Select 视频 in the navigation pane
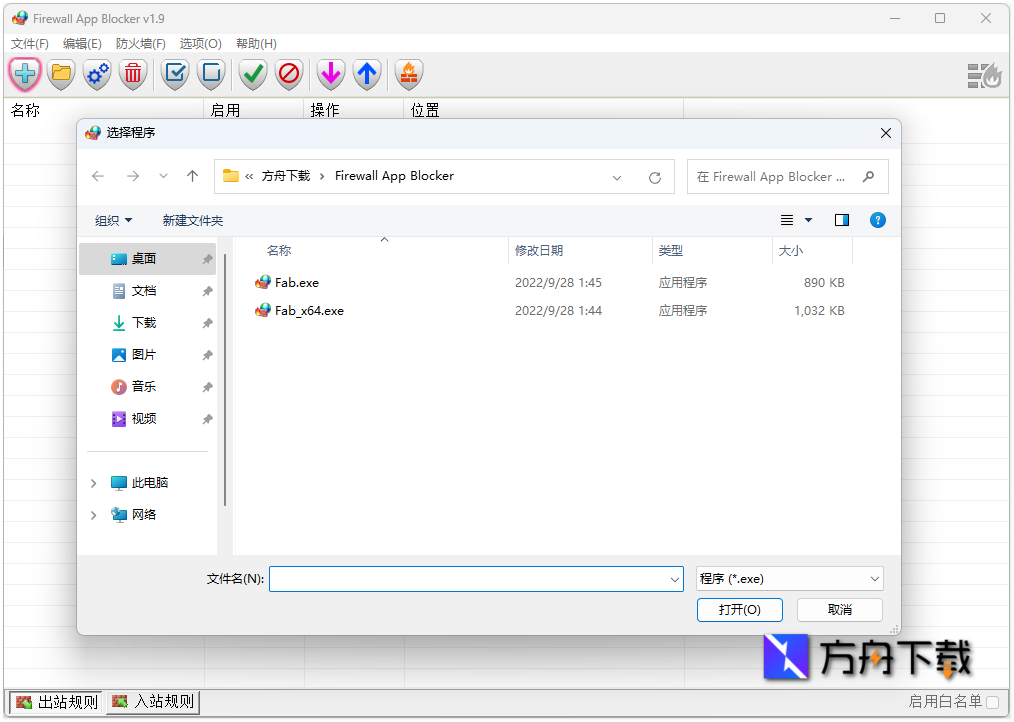The image size is (1014, 722). tap(147, 419)
